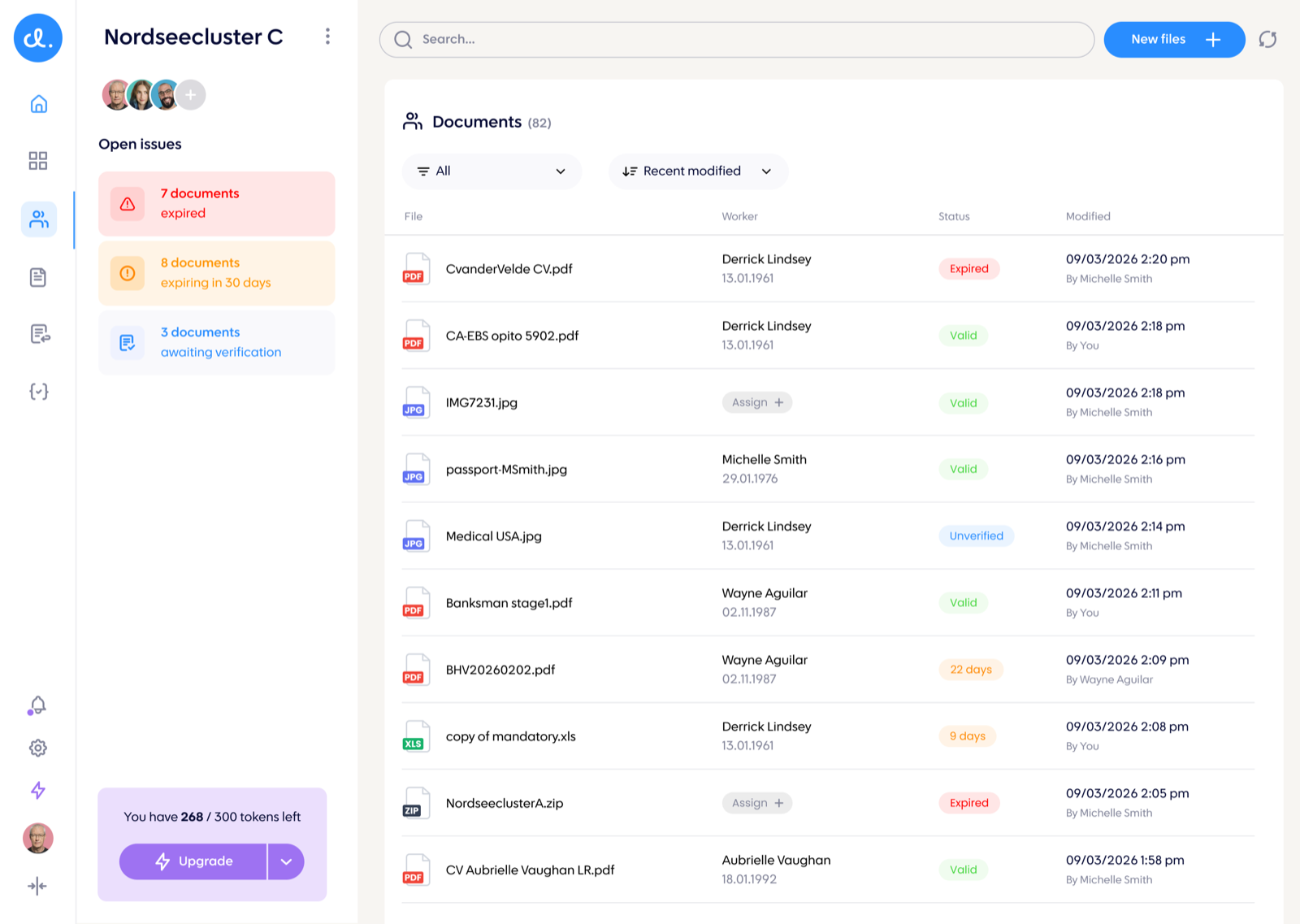Image resolution: width=1300 pixels, height=924 pixels.
Task: Open the three-dot menu beside Nordseecluster C
Action: (x=327, y=37)
